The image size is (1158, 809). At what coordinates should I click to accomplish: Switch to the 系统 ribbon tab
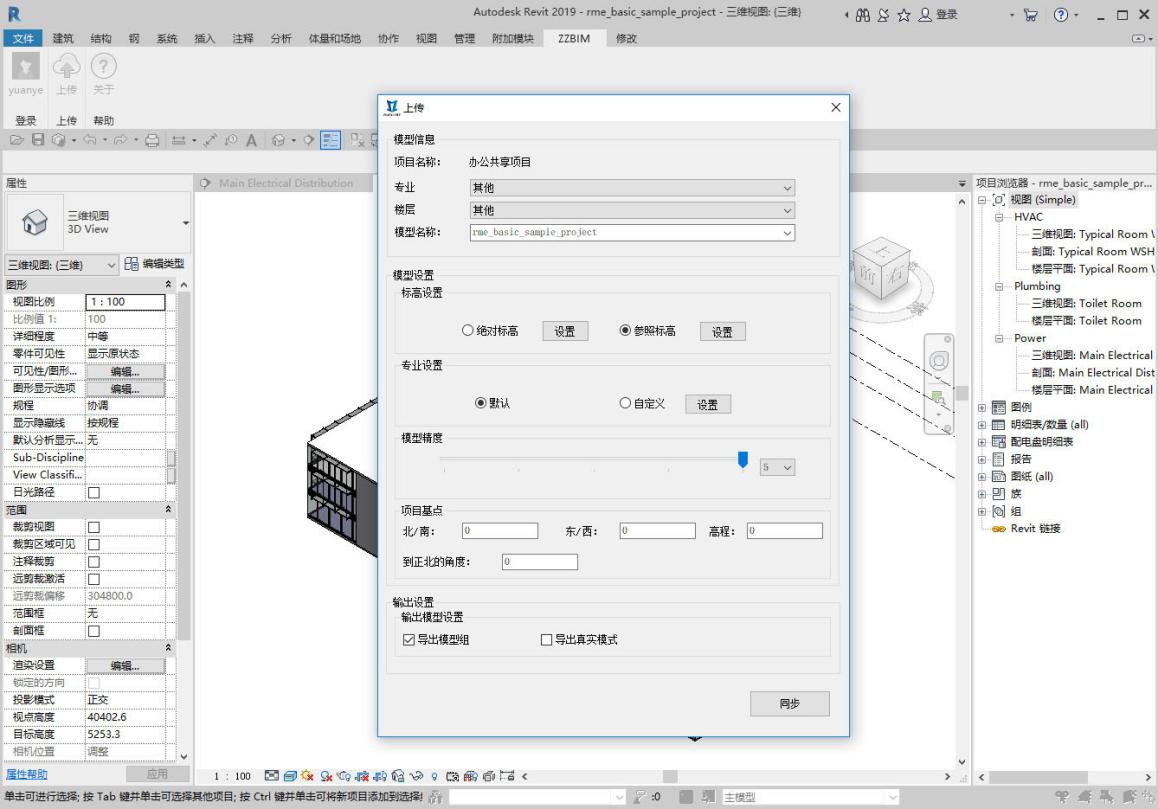point(167,38)
